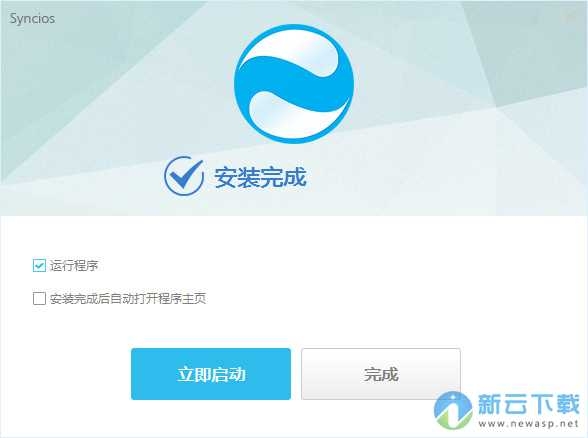Click the 新云下载 watermark logo icon
This screenshot has width=588, height=438.
pos(453,410)
